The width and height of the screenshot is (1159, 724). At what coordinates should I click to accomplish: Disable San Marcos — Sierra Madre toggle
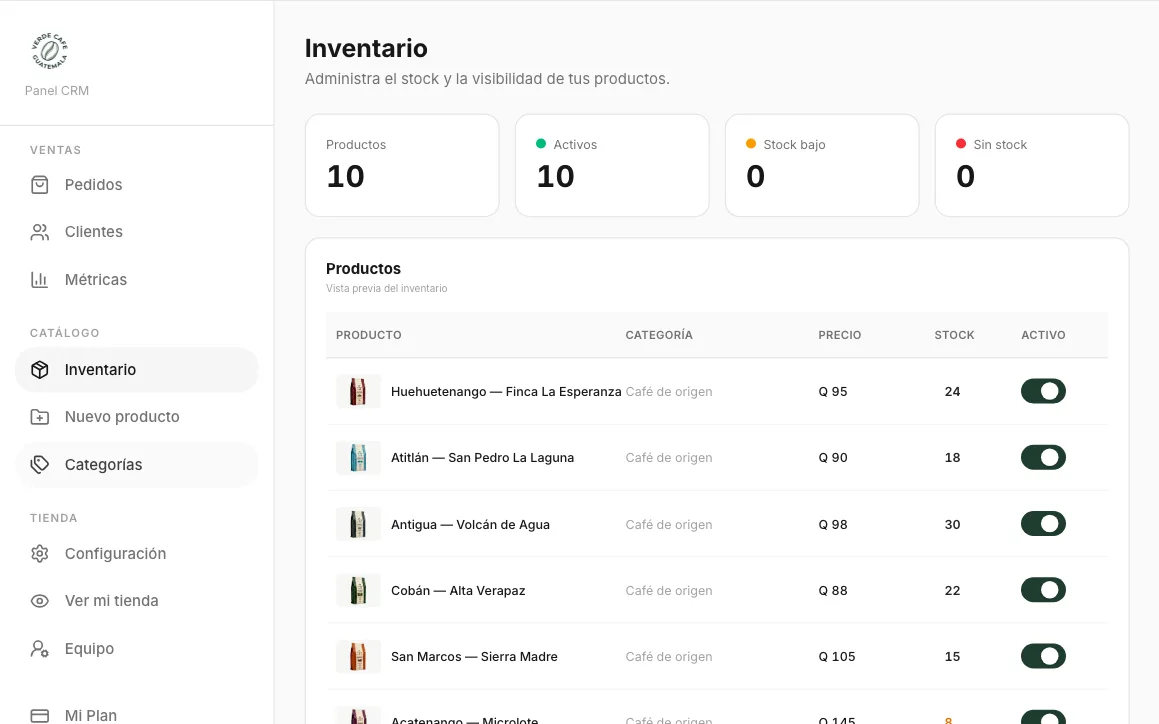tap(1043, 656)
